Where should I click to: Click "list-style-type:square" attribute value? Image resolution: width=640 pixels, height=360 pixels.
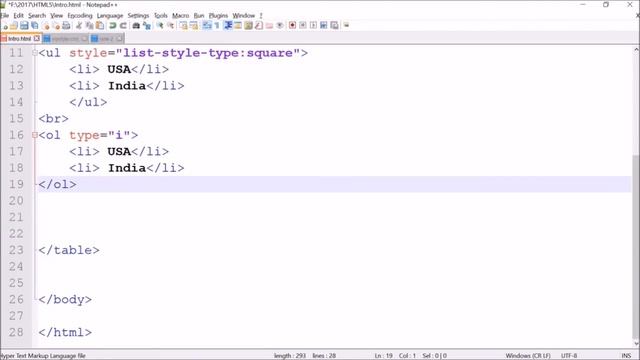[x=208, y=53]
